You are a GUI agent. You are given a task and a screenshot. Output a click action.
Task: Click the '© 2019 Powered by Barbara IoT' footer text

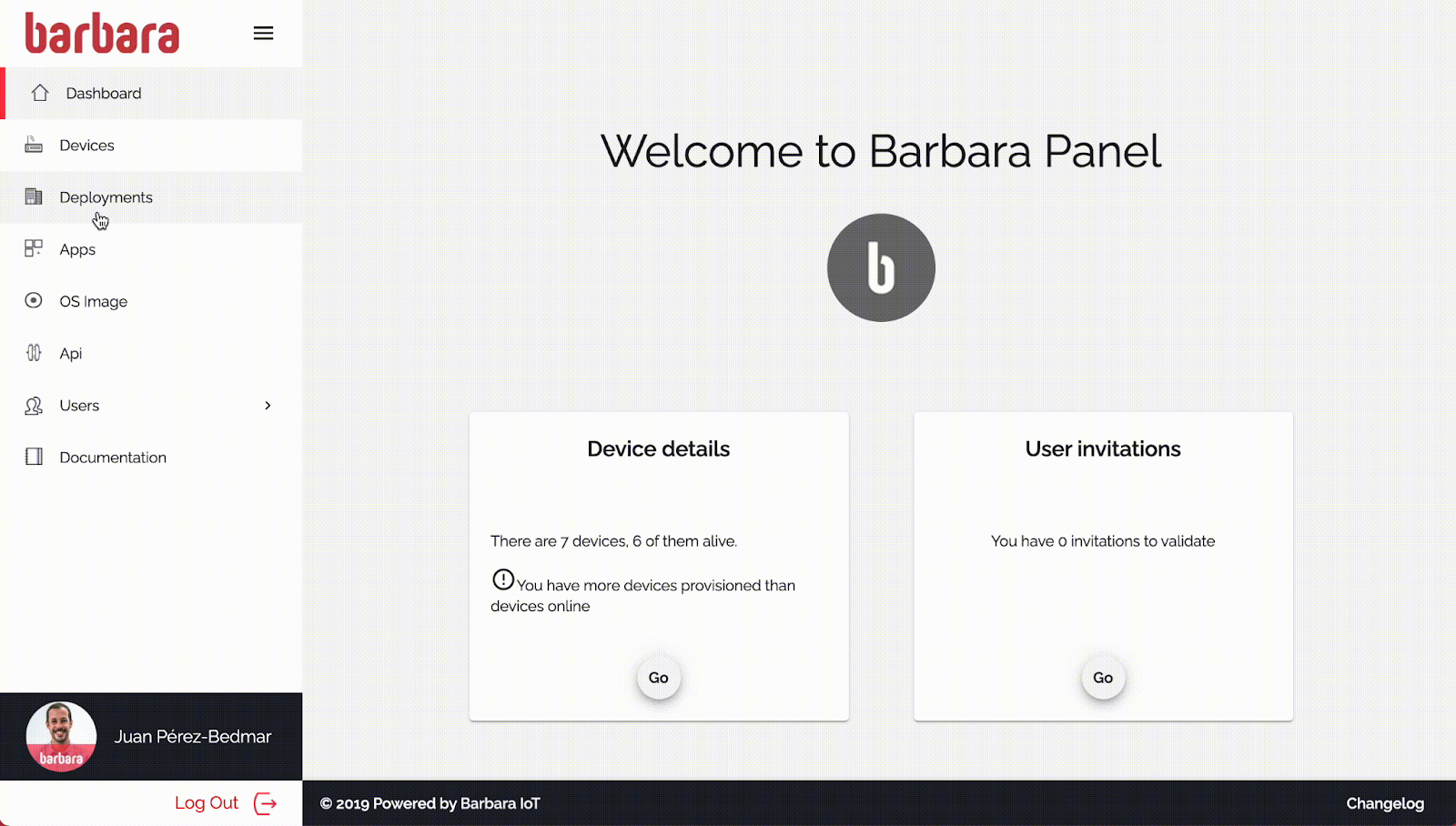point(430,803)
